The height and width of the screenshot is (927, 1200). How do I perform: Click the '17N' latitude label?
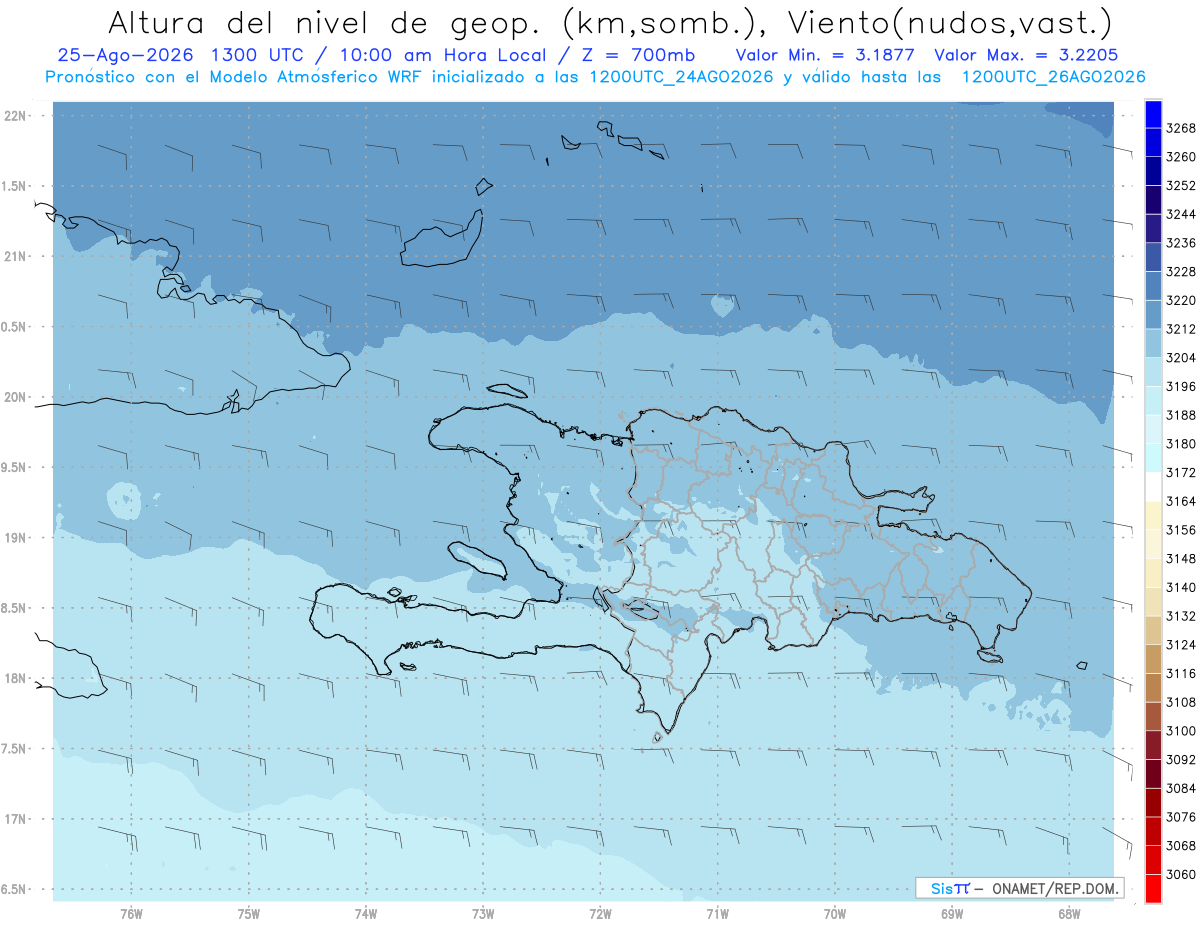(x=17, y=819)
